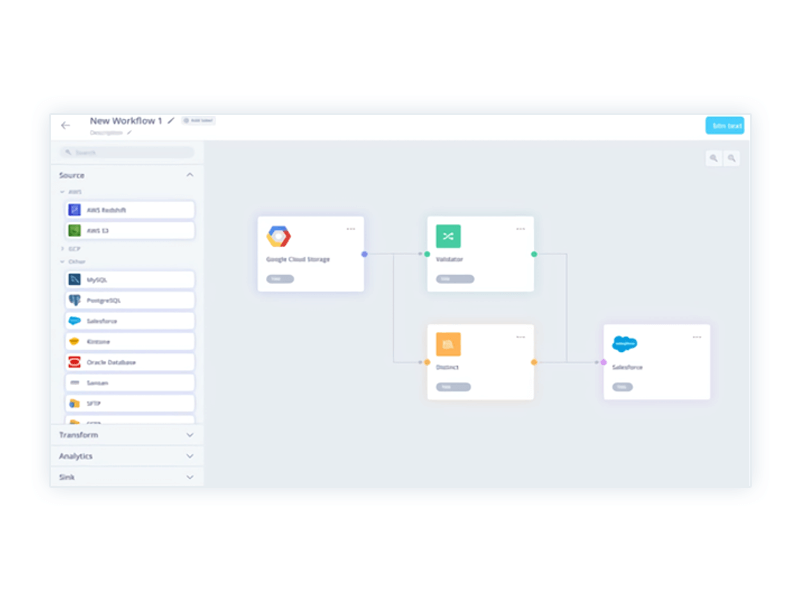This screenshot has width=800, height=600.
Task: Click Validator node green shuffle icon
Action: tap(448, 236)
